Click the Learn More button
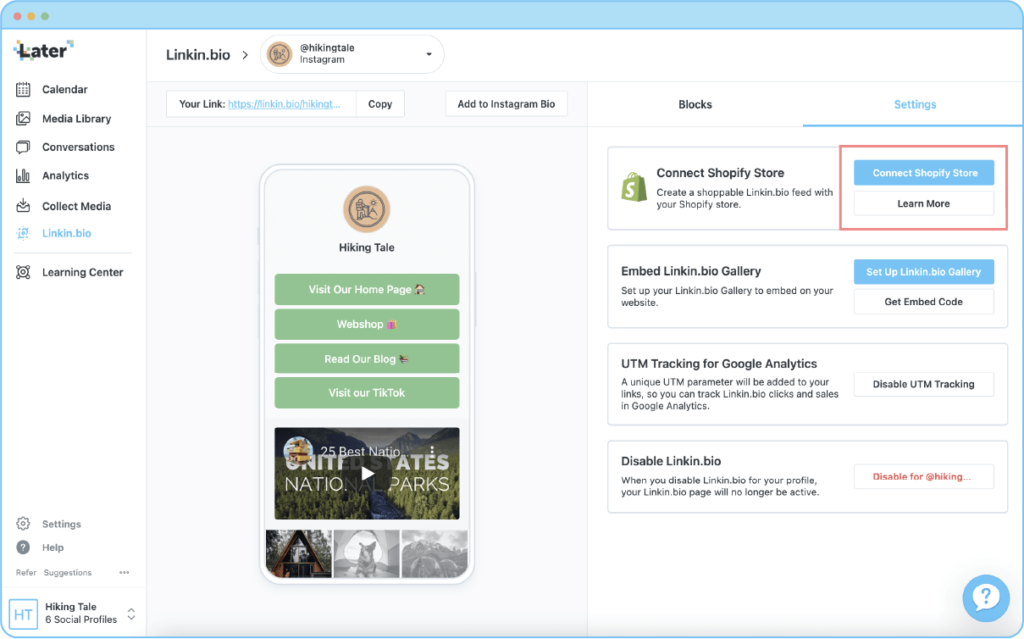1024x639 pixels. point(924,204)
